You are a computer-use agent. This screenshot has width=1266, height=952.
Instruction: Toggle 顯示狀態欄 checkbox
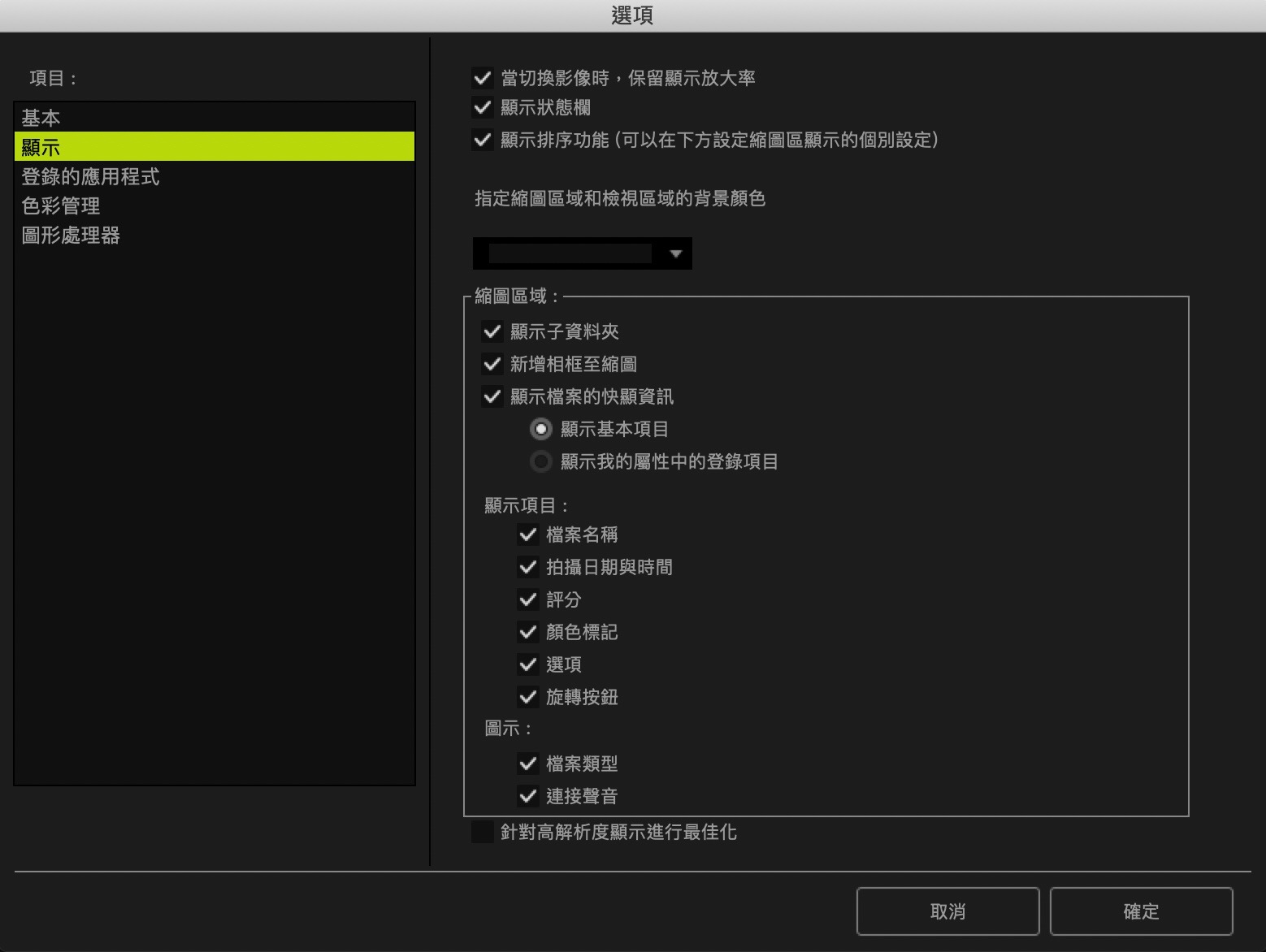(483, 107)
